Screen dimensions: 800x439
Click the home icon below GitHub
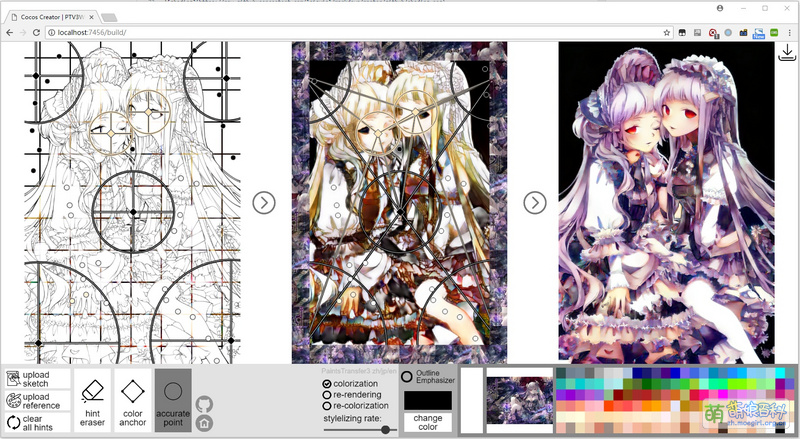coord(204,423)
